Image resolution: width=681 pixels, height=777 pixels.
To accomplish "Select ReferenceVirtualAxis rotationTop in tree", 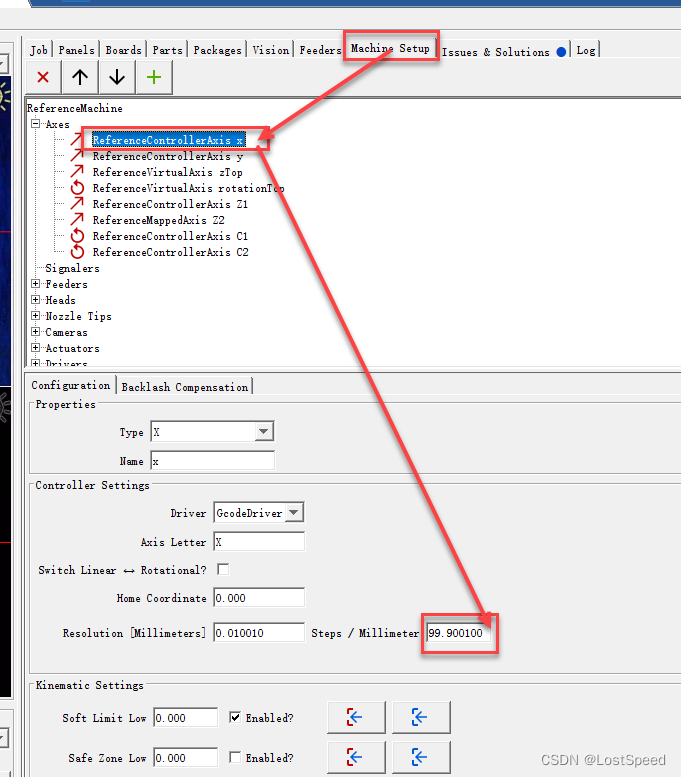I will pyautogui.click(x=188, y=188).
